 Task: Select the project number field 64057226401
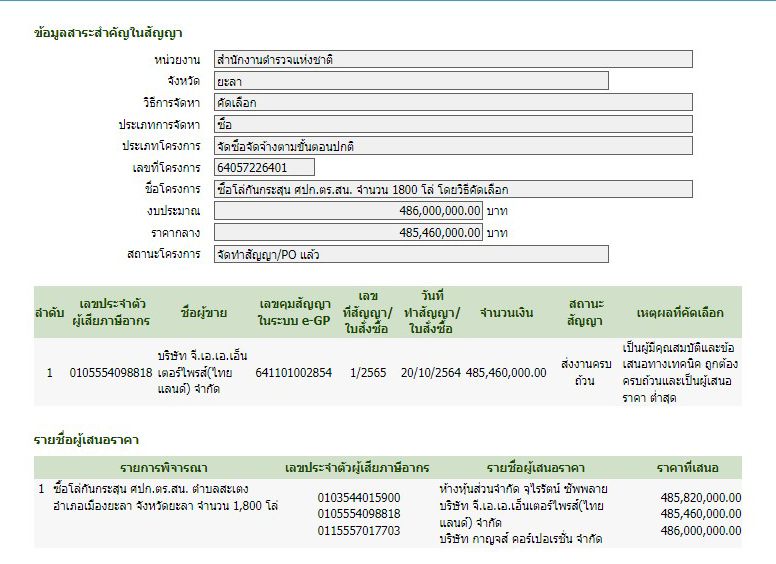pos(264,167)
